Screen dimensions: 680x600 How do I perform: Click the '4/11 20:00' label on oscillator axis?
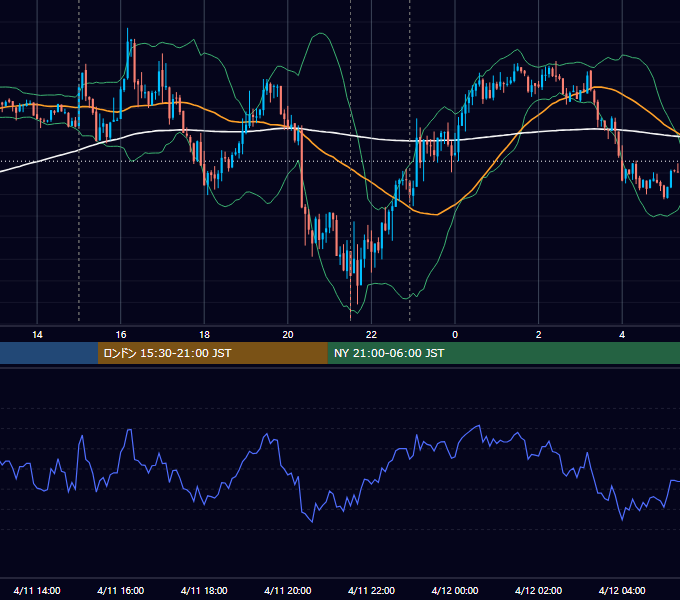coord(288,590)
